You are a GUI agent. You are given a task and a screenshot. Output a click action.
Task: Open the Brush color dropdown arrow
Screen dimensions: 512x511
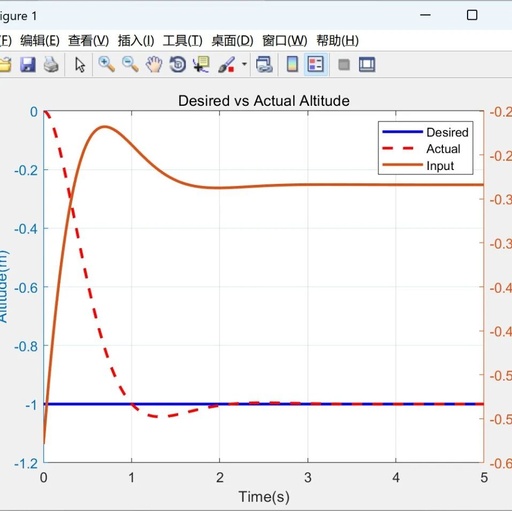tap(244, 64)
